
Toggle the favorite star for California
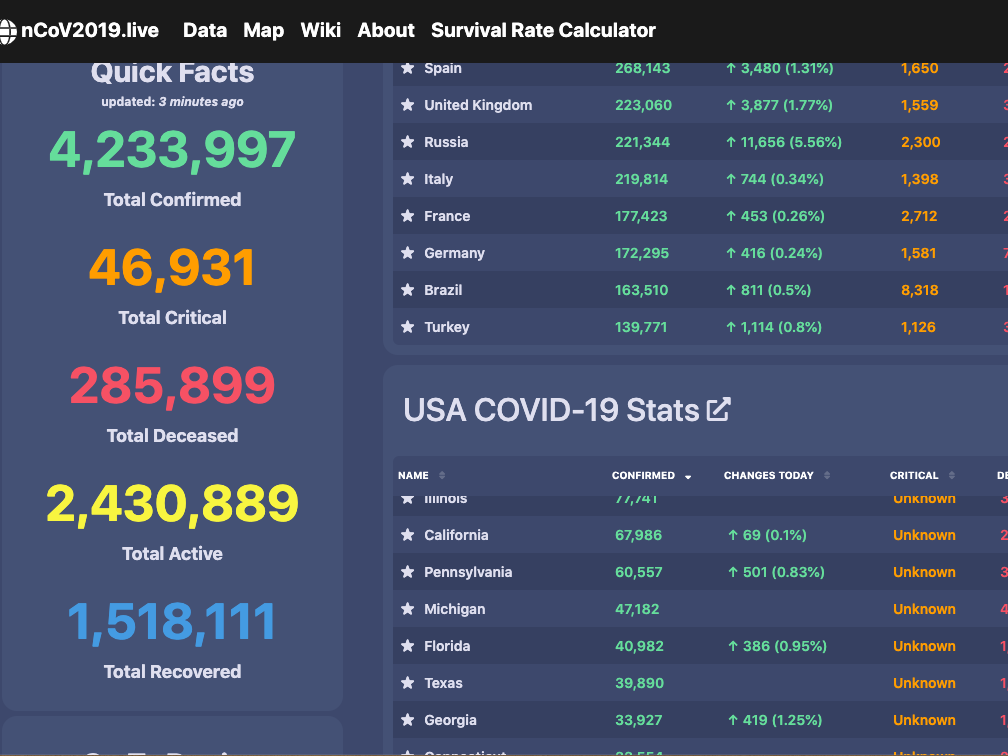pyautogui.click(x=407, y=535)
